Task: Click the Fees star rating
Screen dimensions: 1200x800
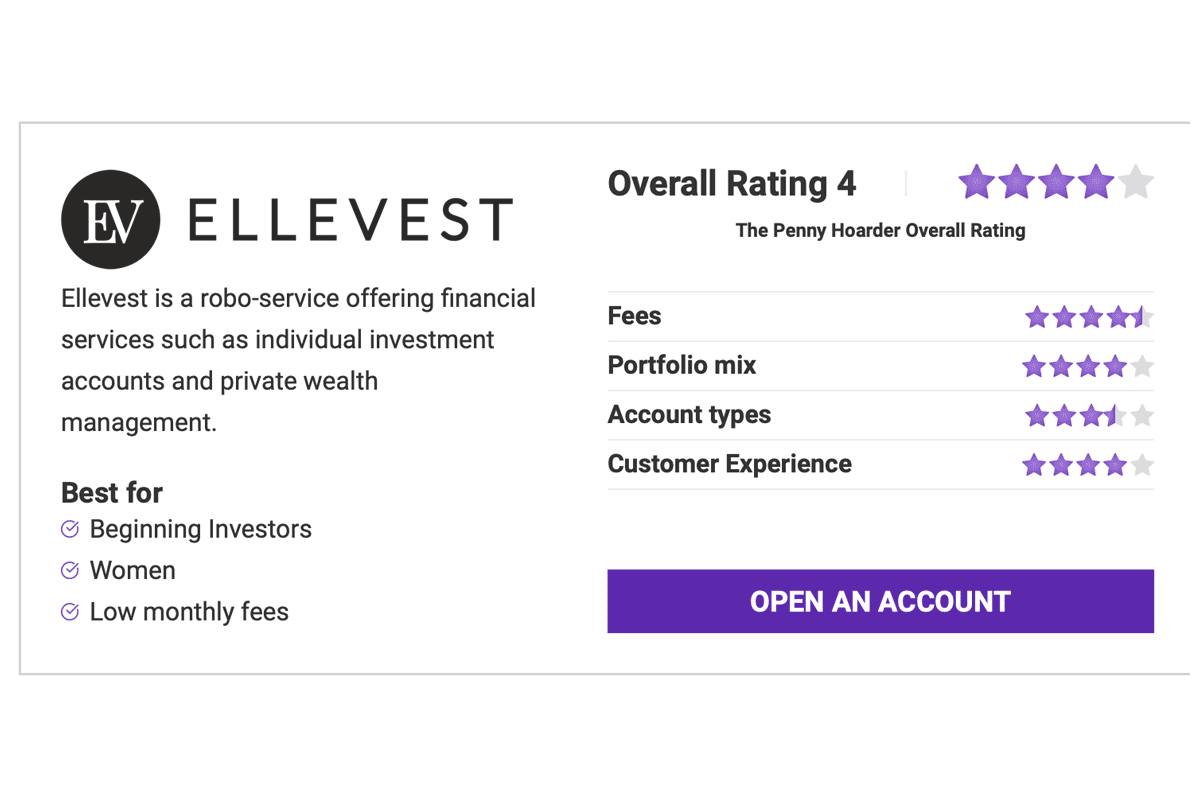Action: pos(1089,317)
